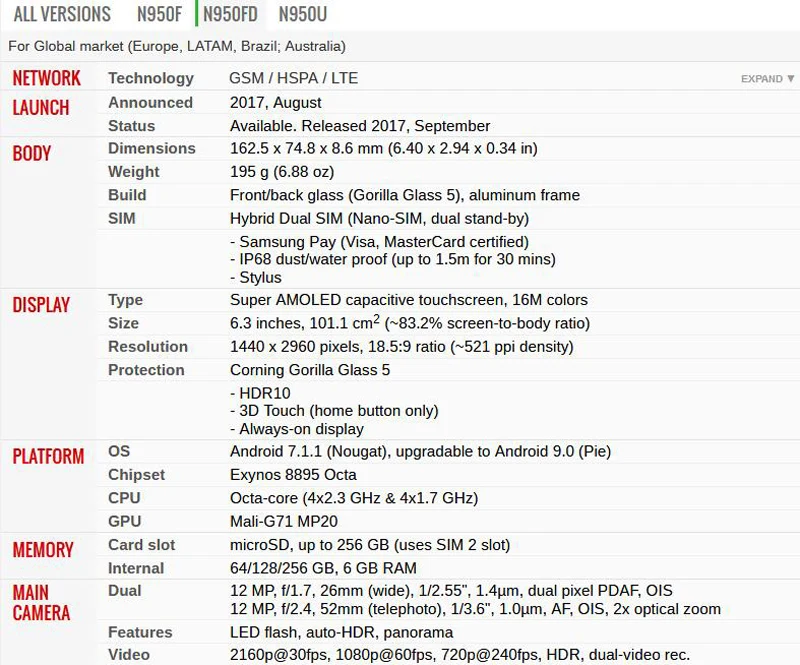Select the text "2017, August"
This screenshot has width=800, height=665.
click(x=276, y=103)
